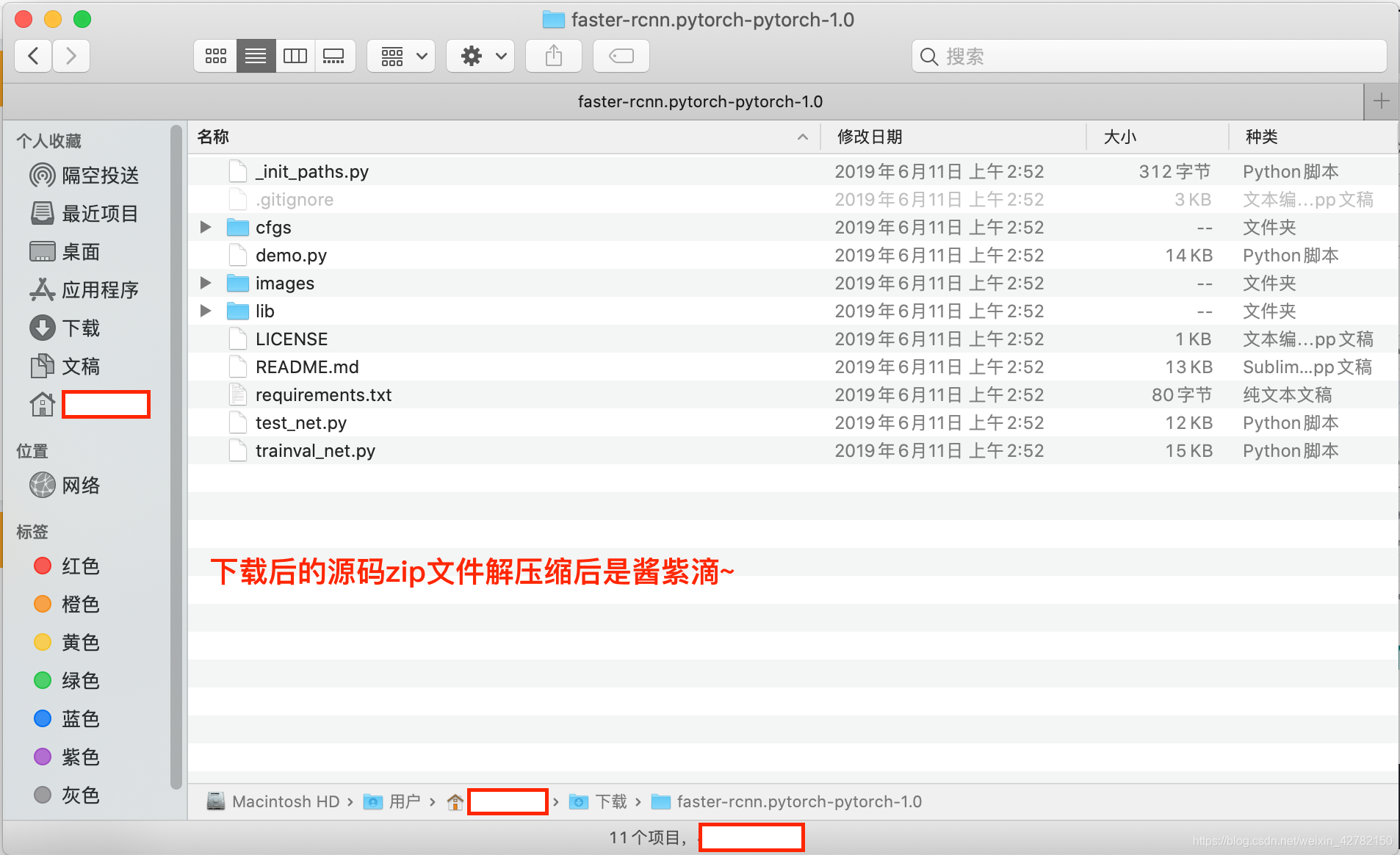Open 最近项目 in sidebar
1400x855 pixels.
click(x=85, y=214)
